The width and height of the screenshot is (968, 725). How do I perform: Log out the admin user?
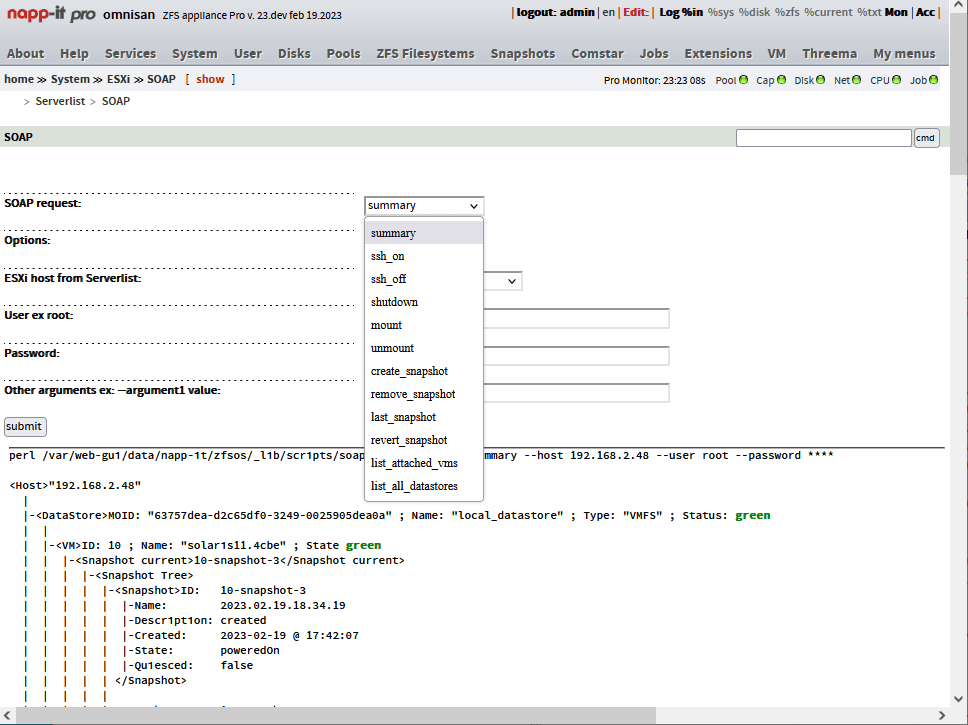[556, 12]
